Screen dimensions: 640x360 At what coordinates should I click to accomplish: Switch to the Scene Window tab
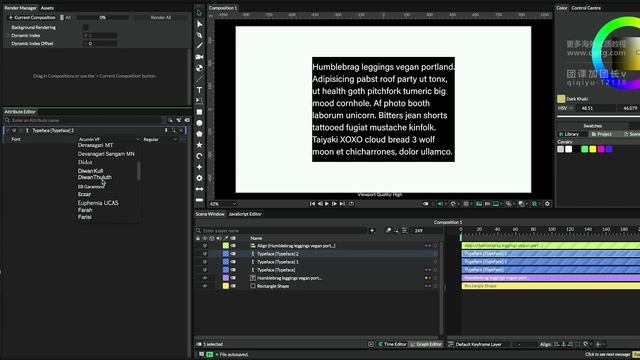tap(210, 214)
